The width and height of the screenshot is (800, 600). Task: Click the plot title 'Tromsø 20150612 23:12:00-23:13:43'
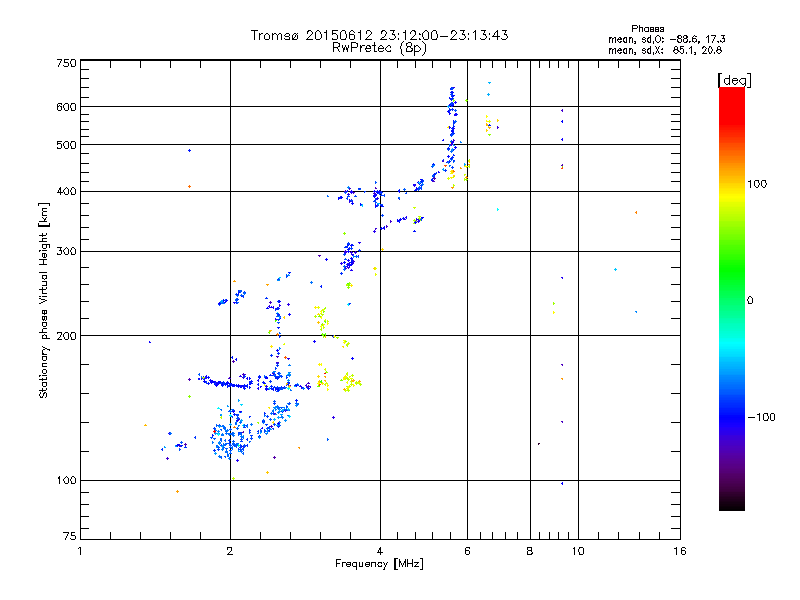coord(379,35)
